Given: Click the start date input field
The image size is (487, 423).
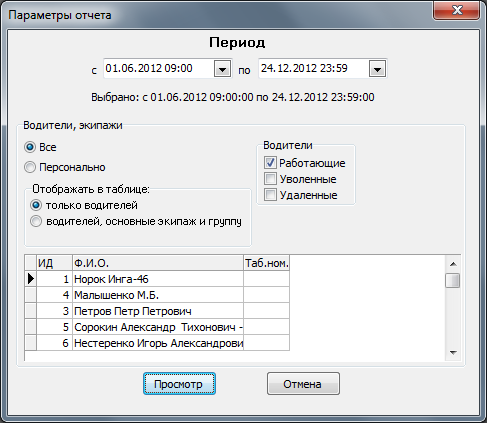Looking at the screenshot, I should point(158,69).
